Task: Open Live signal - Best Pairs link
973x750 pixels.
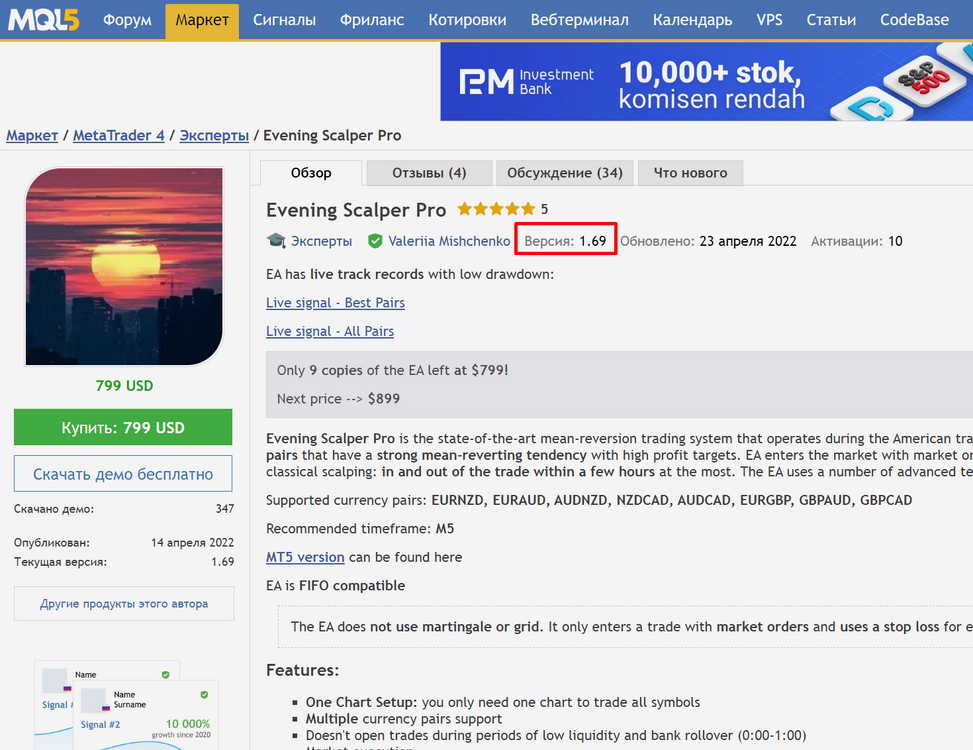Action: click(x=336, y=303)
